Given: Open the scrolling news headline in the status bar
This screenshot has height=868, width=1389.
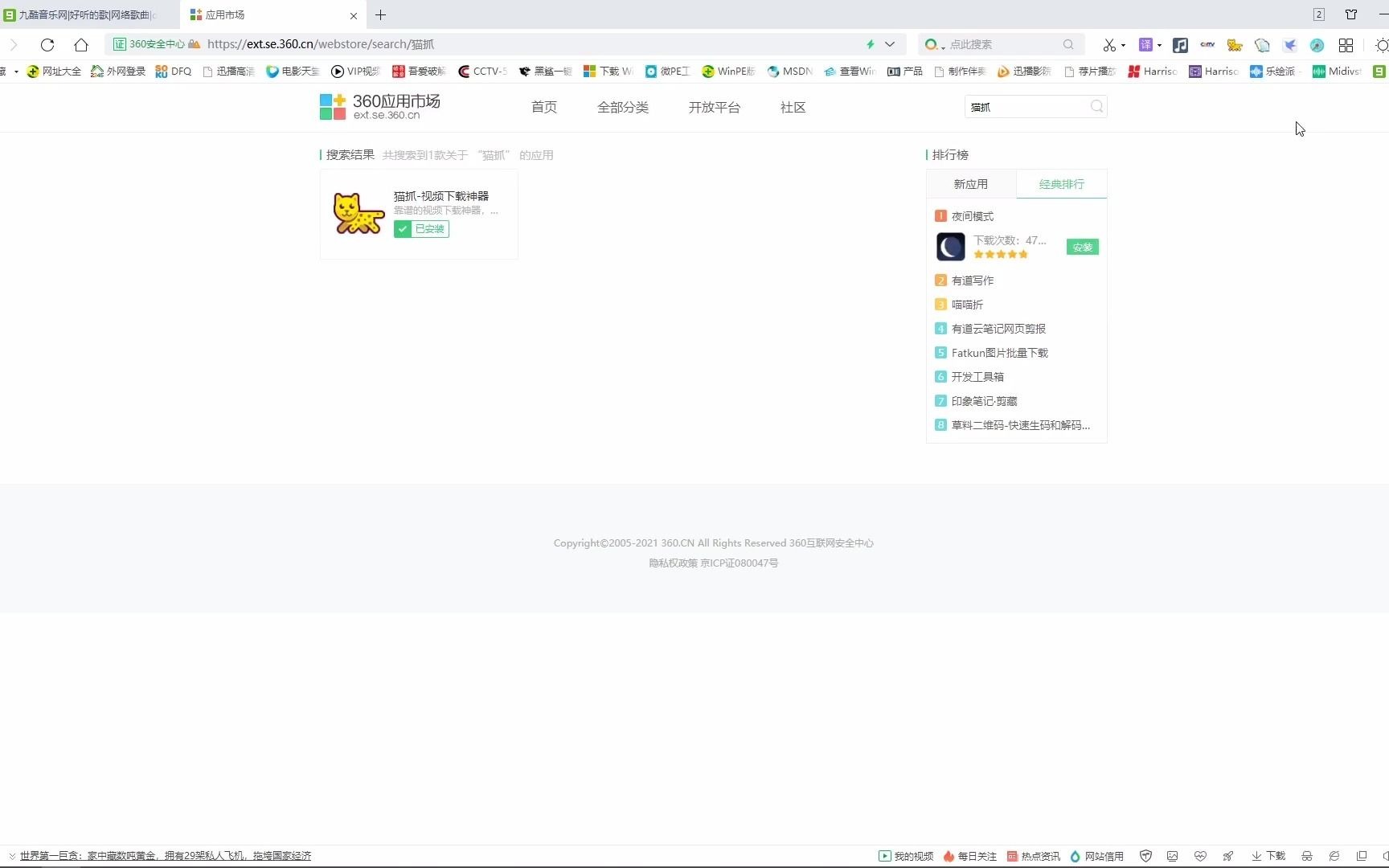Looking at the screenshot, I should tap(166, 856).
